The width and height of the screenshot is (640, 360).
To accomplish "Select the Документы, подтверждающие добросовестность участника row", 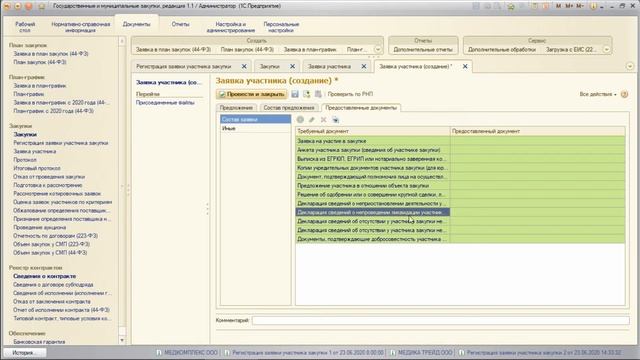I will pyautogui.click(x=460, y=239).
